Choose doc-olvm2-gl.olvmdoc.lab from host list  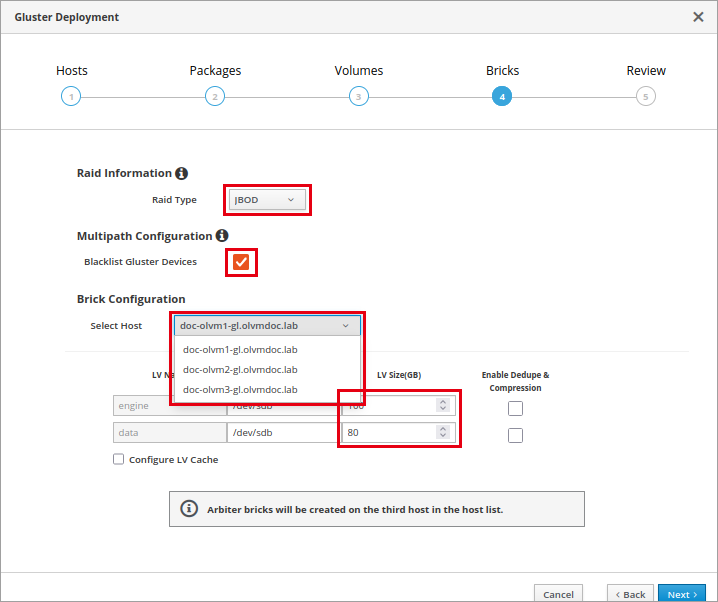tap(240, 370)
